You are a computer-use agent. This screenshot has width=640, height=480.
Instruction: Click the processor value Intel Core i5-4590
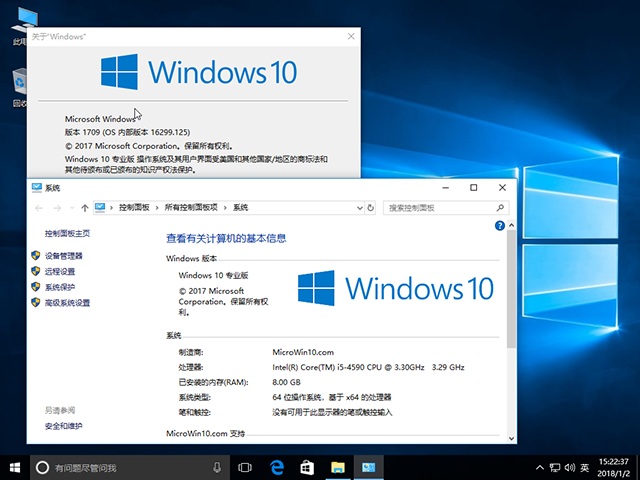(x=368, y=367)
